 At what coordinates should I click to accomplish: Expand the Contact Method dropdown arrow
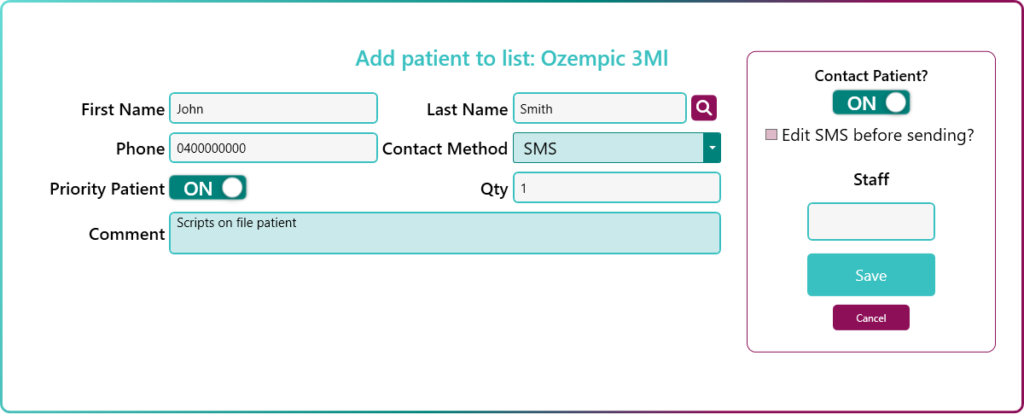click(712, 148)
